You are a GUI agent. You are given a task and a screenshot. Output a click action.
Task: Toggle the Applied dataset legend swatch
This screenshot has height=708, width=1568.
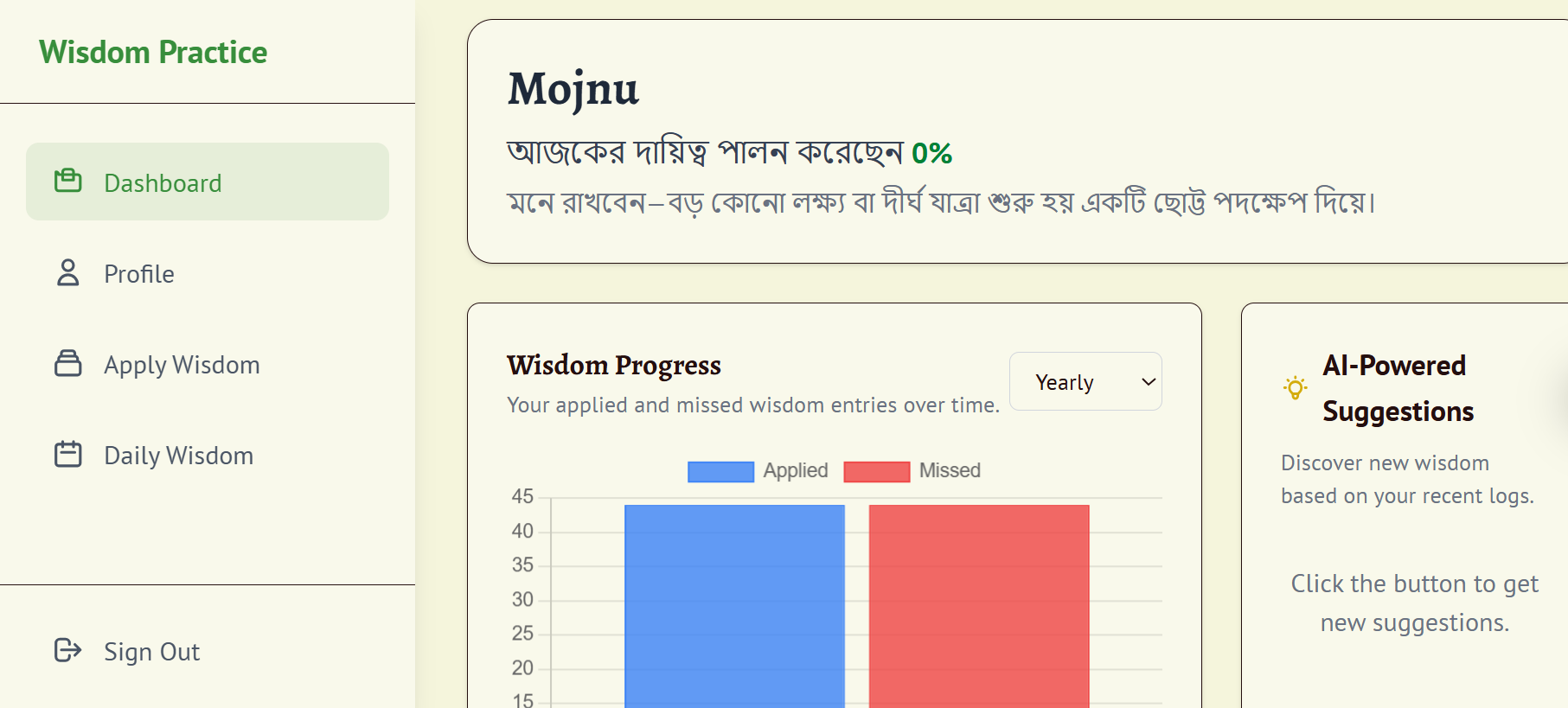pos(720,471)
